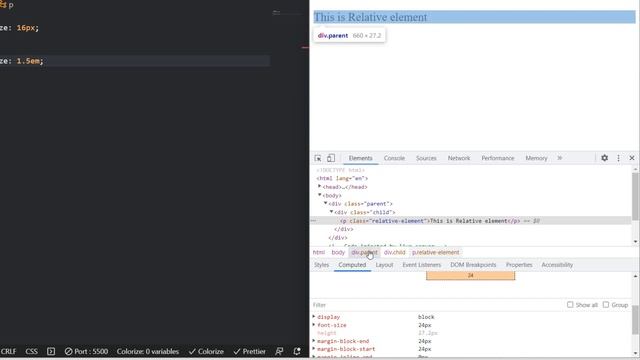Viewport: 640px width, 360px height.
Task: Select the Computed pane tab
Action: click(x=352, y=265)
